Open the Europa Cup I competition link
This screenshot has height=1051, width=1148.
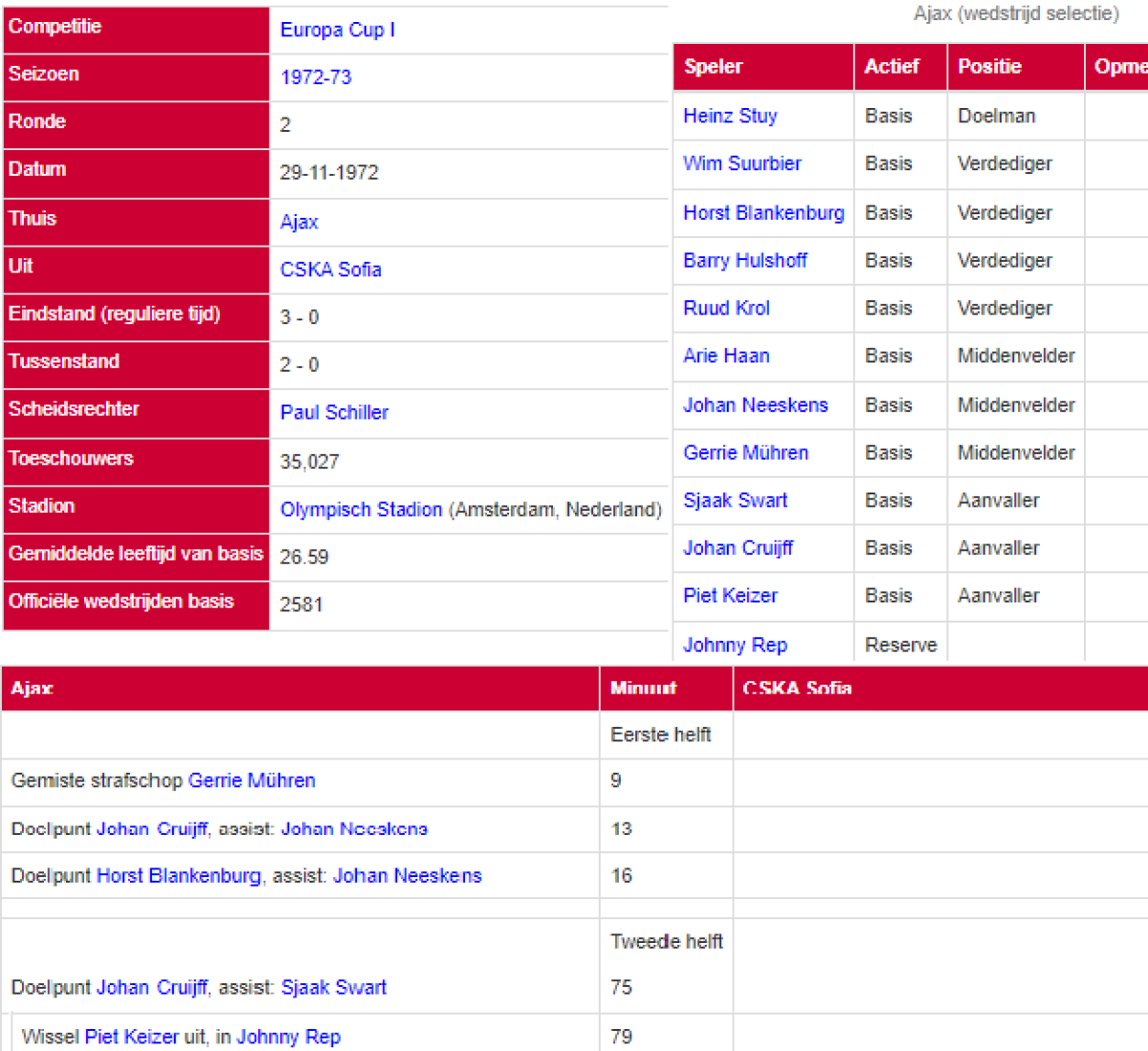pos(337,30)
